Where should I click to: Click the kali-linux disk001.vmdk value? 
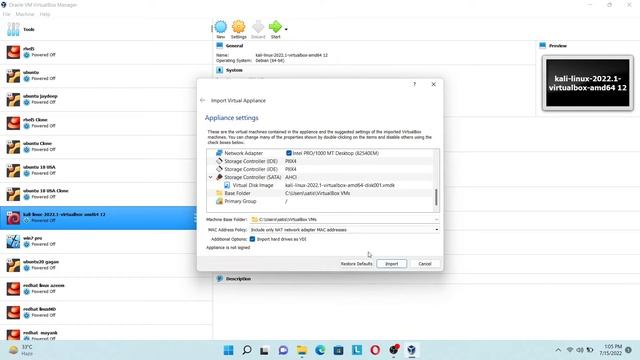[x=340, y=185]
